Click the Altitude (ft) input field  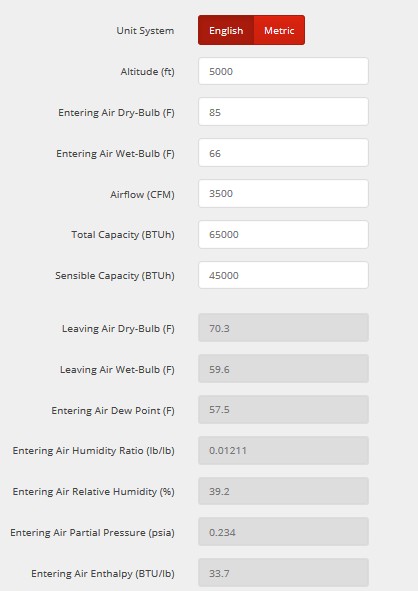pos(283,71)
